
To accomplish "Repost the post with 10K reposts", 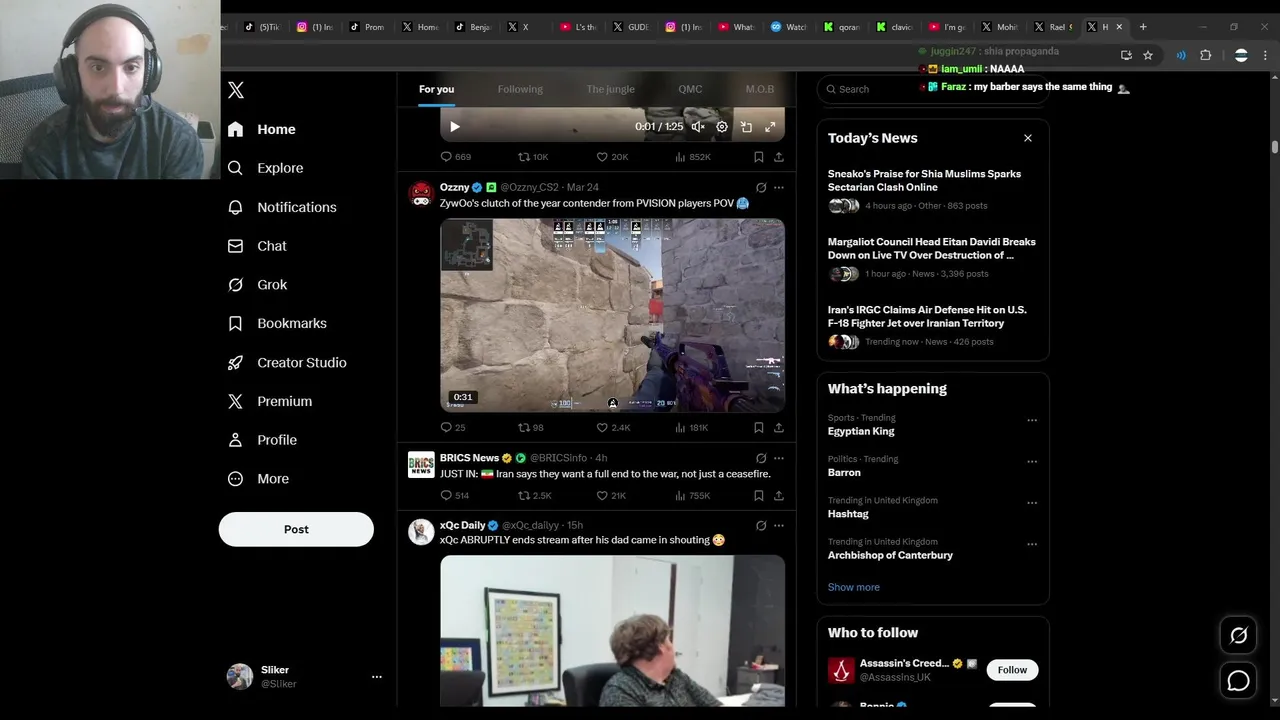I will (533, 157).
